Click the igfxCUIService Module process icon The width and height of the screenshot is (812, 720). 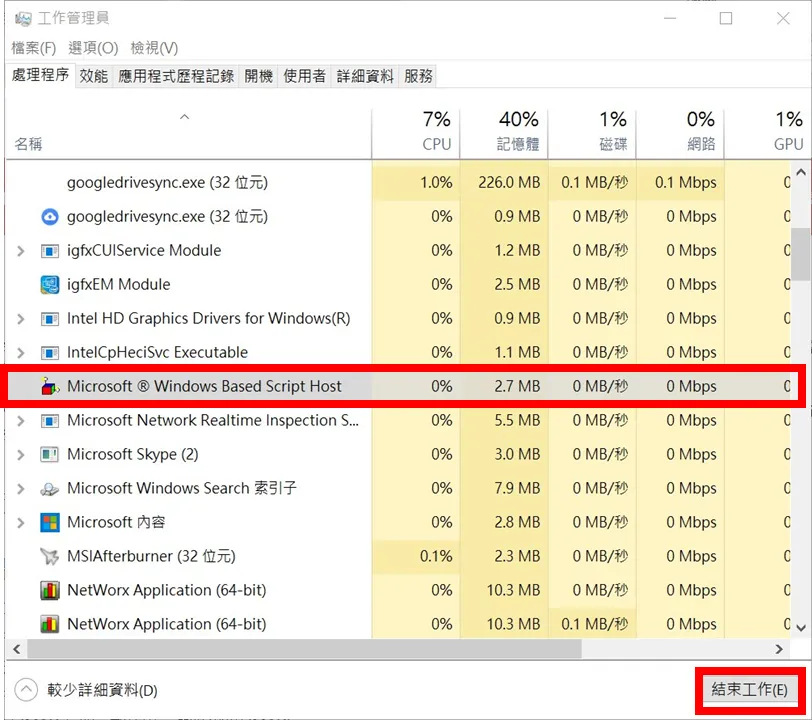coord(50,251)
